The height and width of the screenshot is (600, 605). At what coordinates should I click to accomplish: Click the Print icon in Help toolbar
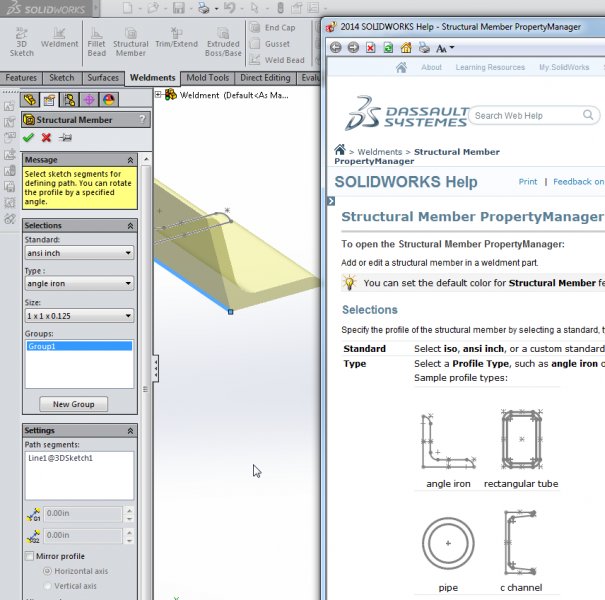click(424, 48)
